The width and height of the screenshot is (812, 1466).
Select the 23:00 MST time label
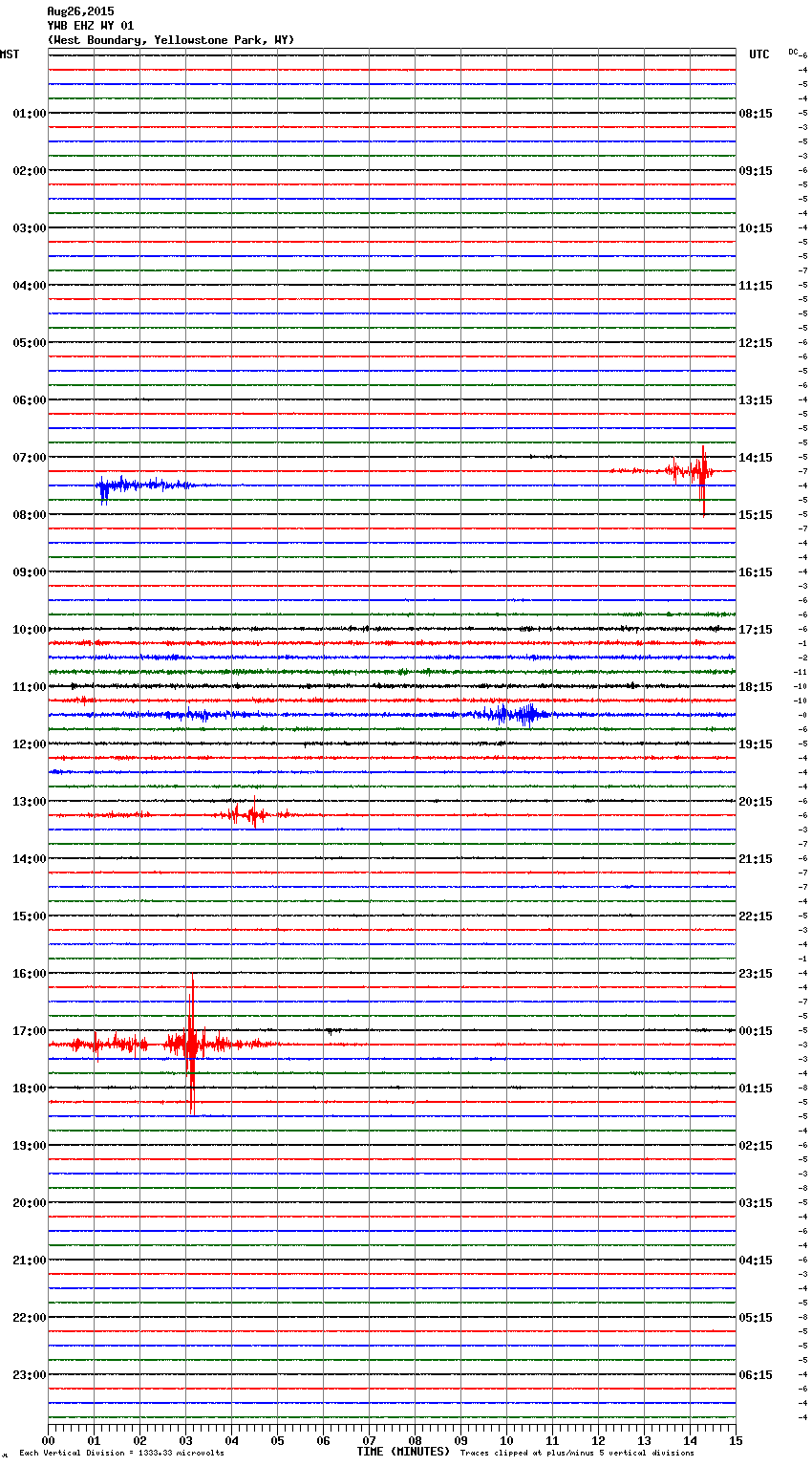click(29, 1375)
